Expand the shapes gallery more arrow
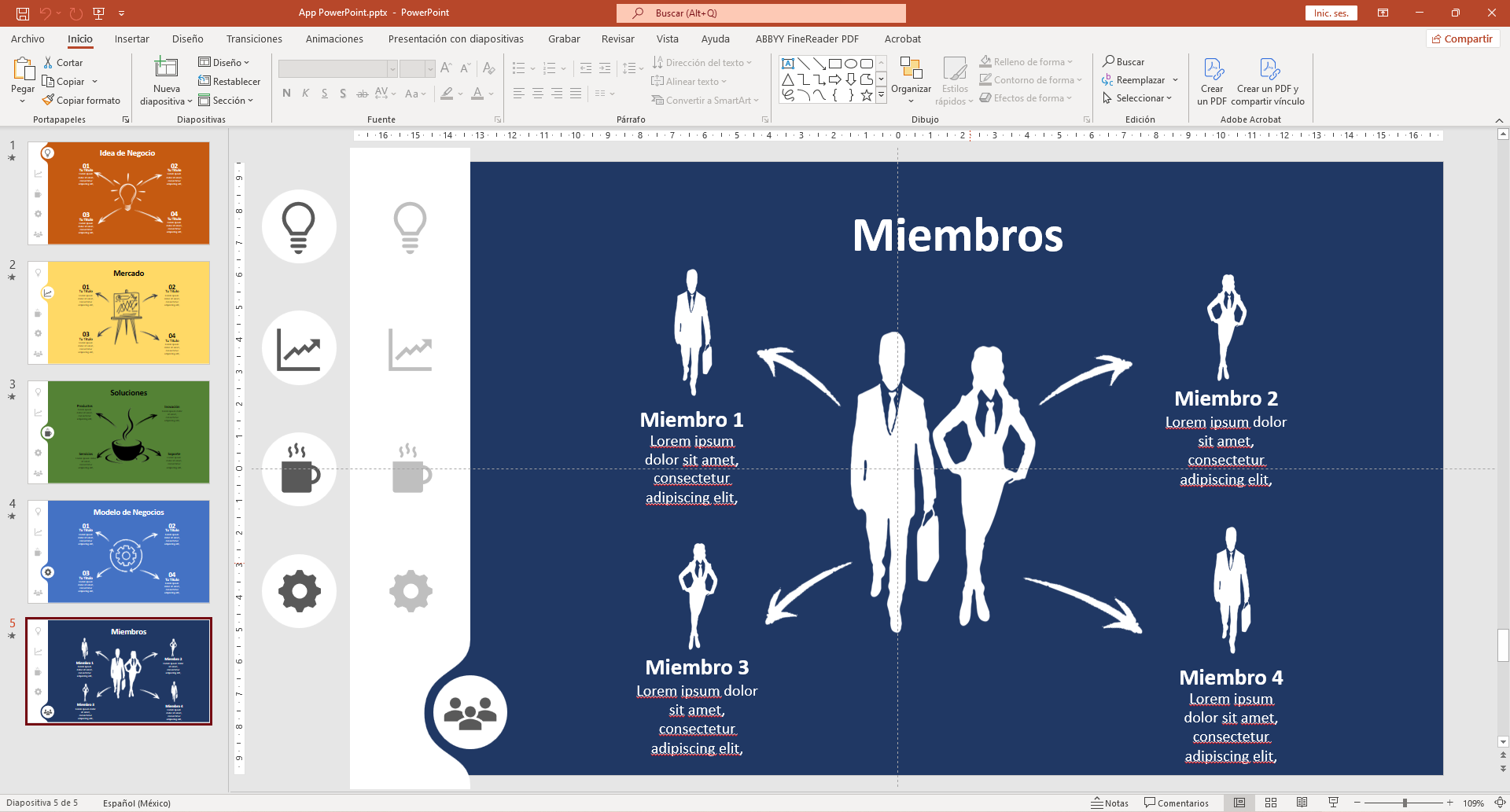The height and width of the screenshot is (812, 1510). pyautogui.click(x=882, y=95)
